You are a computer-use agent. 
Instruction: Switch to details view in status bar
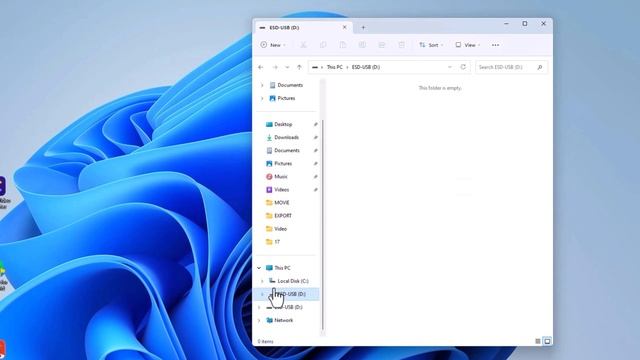point(538,341)
